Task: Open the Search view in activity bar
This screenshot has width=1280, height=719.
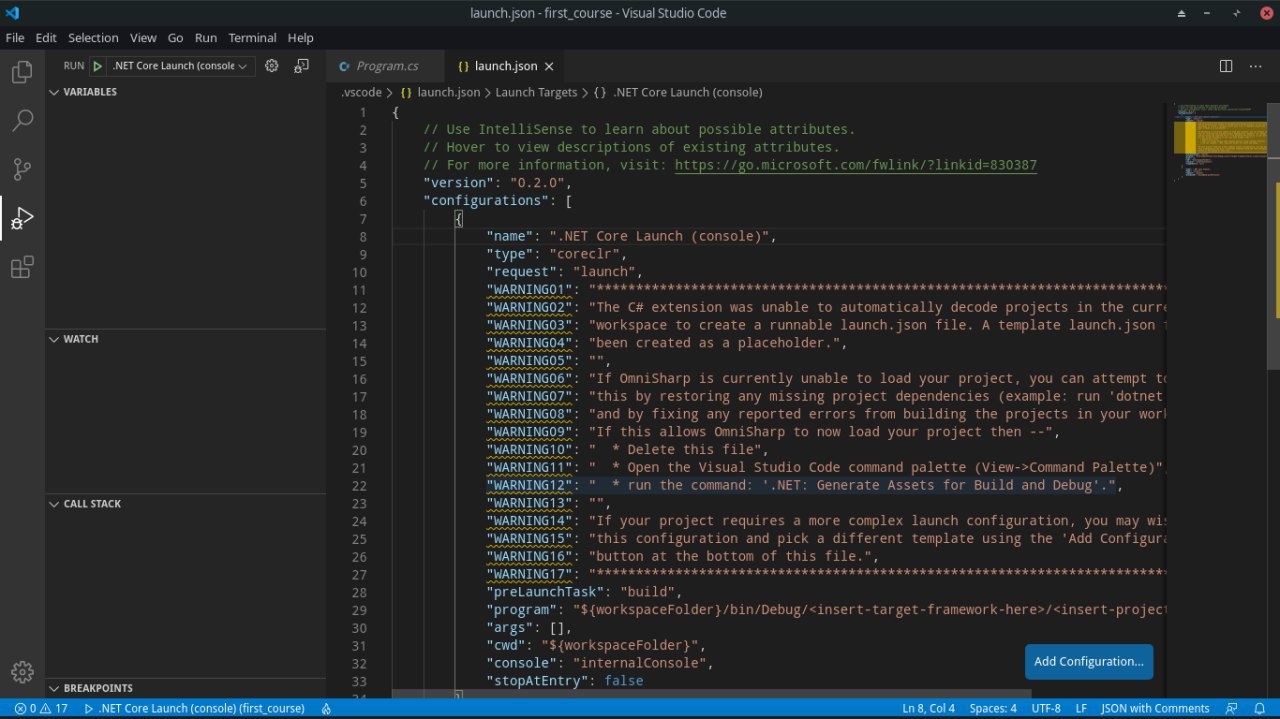Action: tap(22, 121)
